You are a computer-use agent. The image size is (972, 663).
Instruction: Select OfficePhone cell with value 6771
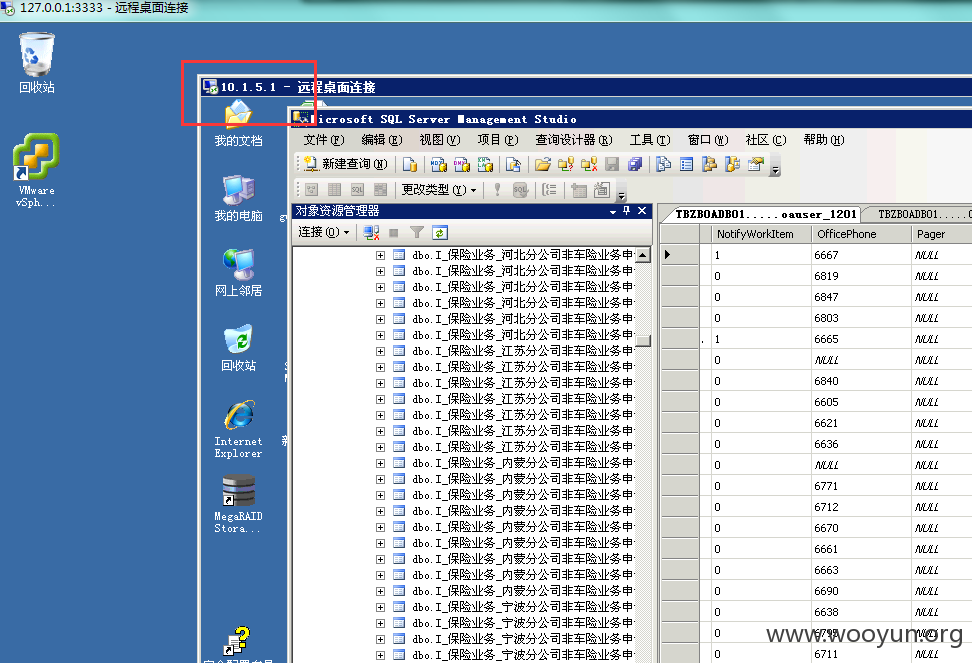(x=860, y=486)
